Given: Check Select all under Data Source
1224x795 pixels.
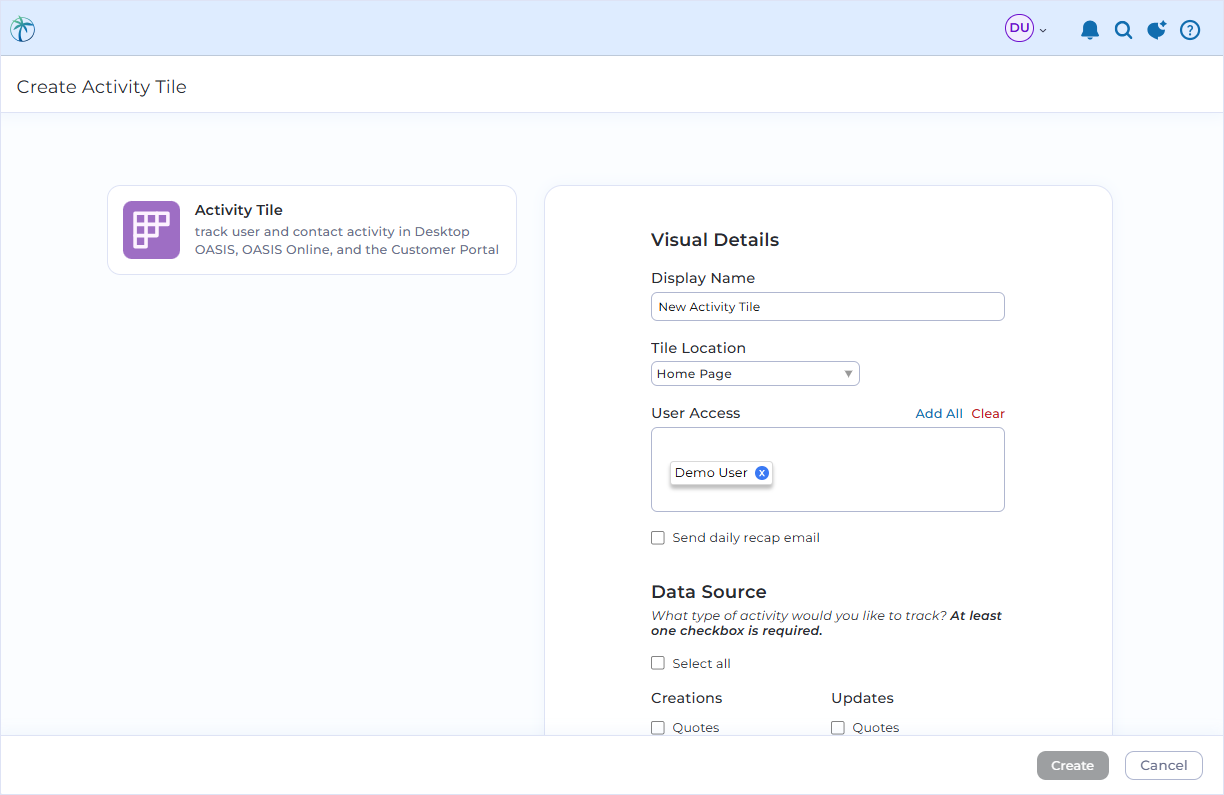Looking at the screenshot, I should tap(658, 662).
